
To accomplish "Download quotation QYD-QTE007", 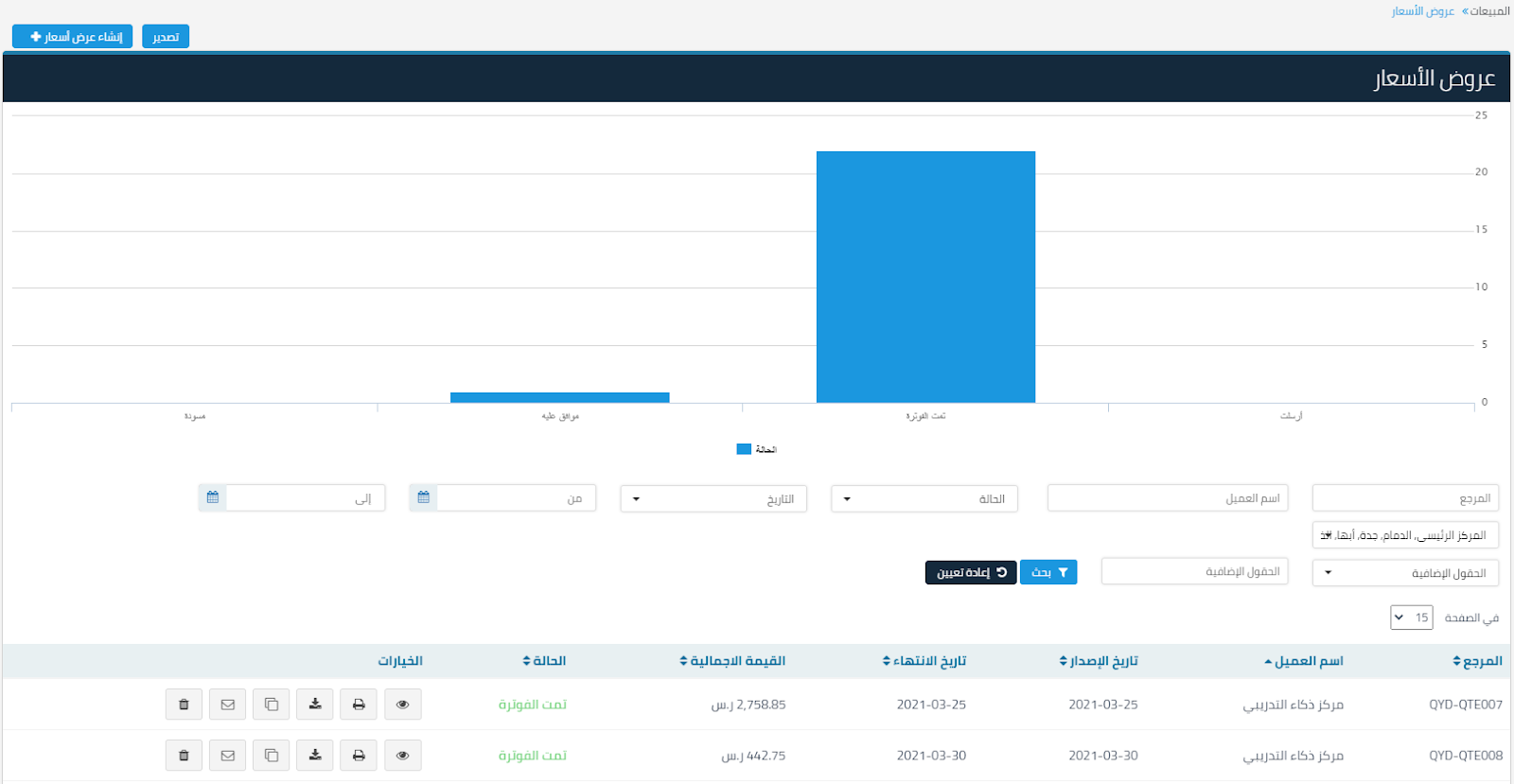I will 315,705.
